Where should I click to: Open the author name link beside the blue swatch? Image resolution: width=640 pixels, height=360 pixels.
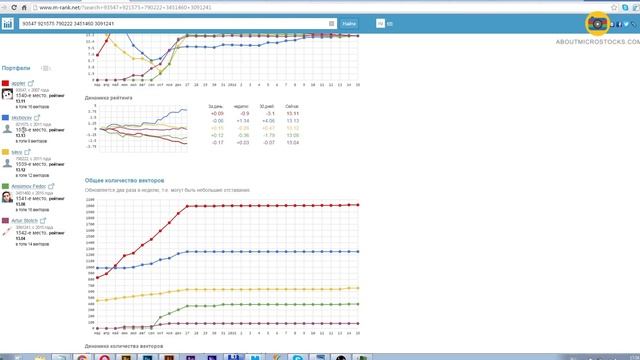(x=22, y=118)
